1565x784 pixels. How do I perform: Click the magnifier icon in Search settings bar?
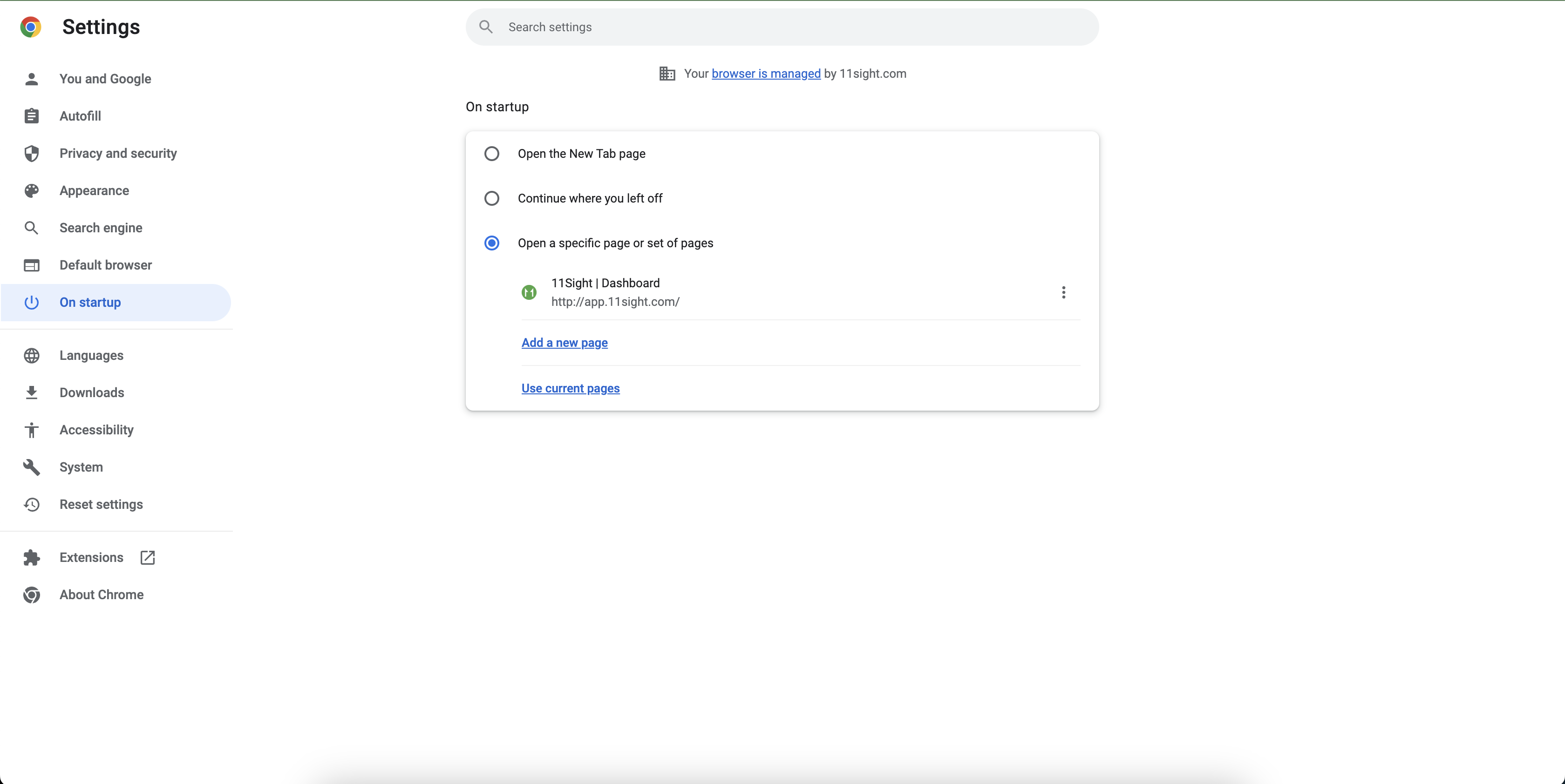coord(486,27)
